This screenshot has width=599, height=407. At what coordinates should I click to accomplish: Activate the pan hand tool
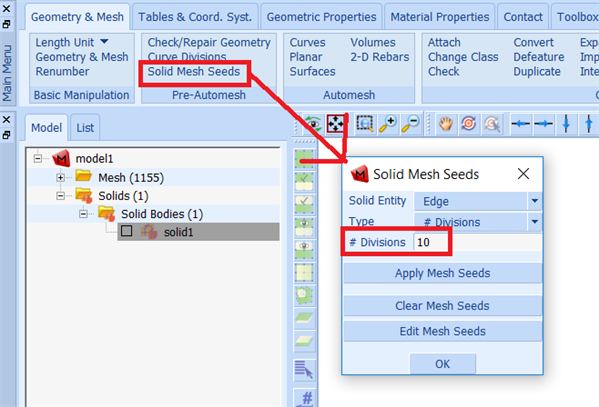click(x=445, y=124)
